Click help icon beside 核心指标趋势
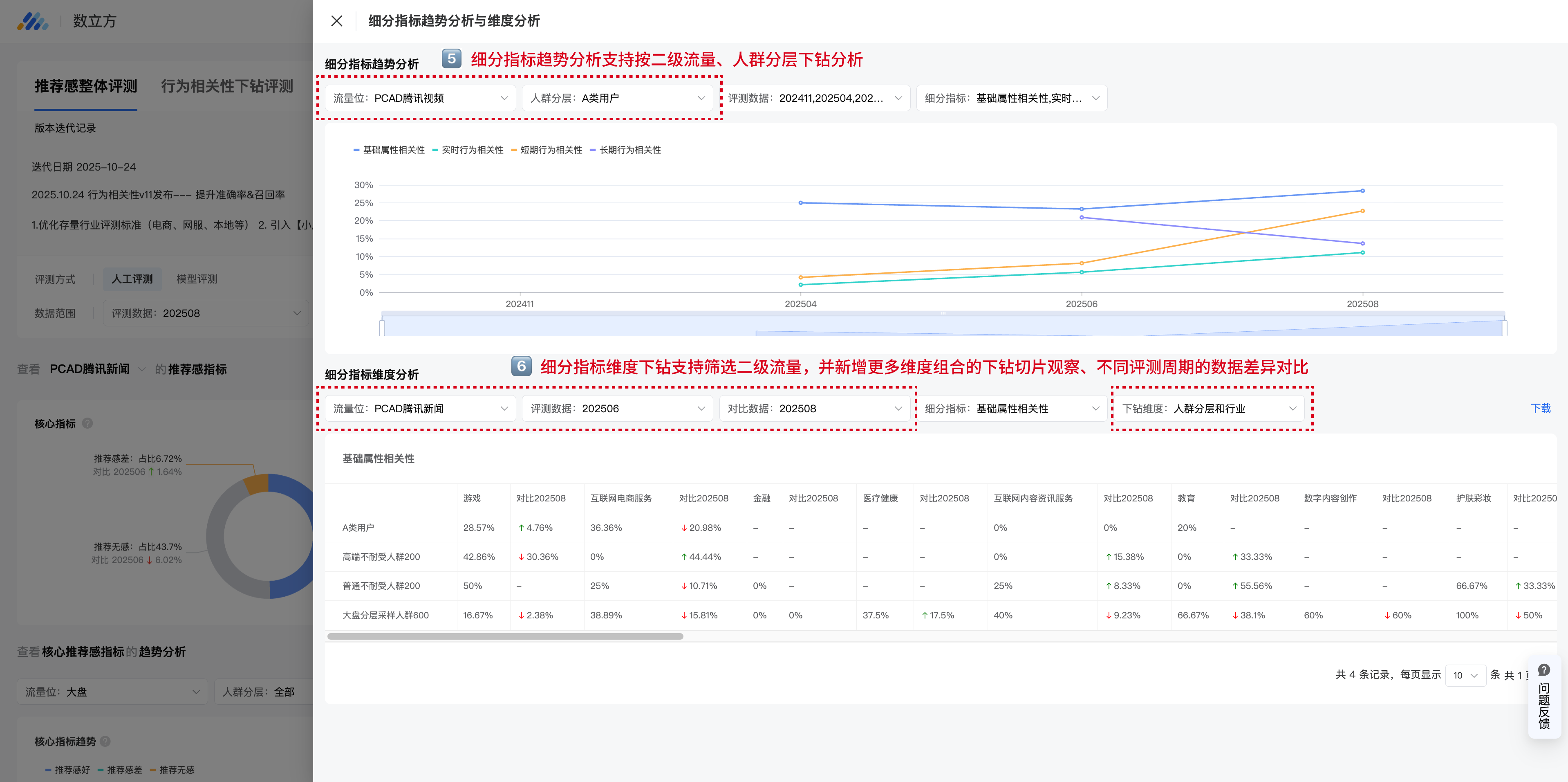Screen dimensions: 1568x782 coord(105,741)
